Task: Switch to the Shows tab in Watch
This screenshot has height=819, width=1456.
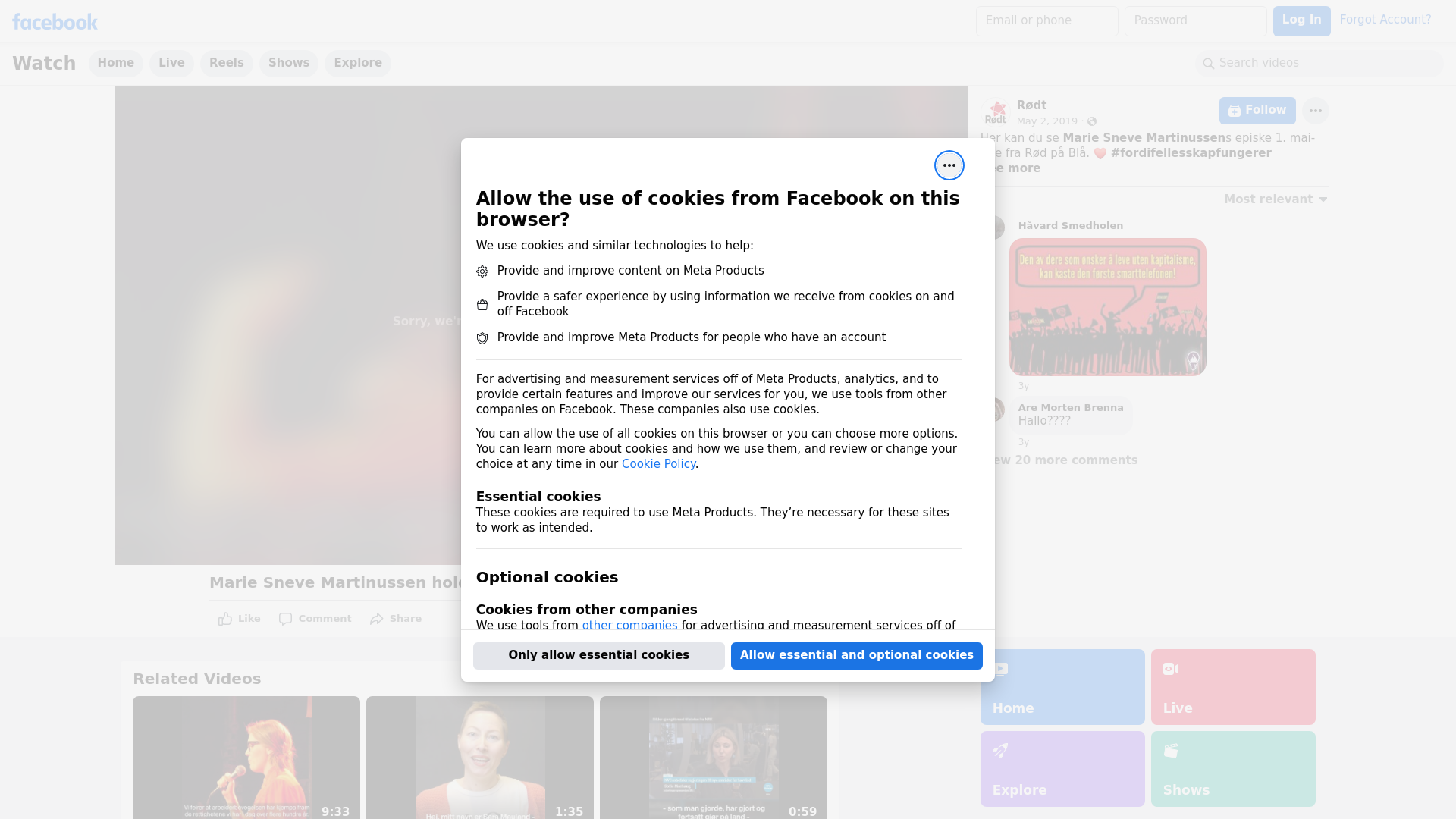Action: [288, 63]
